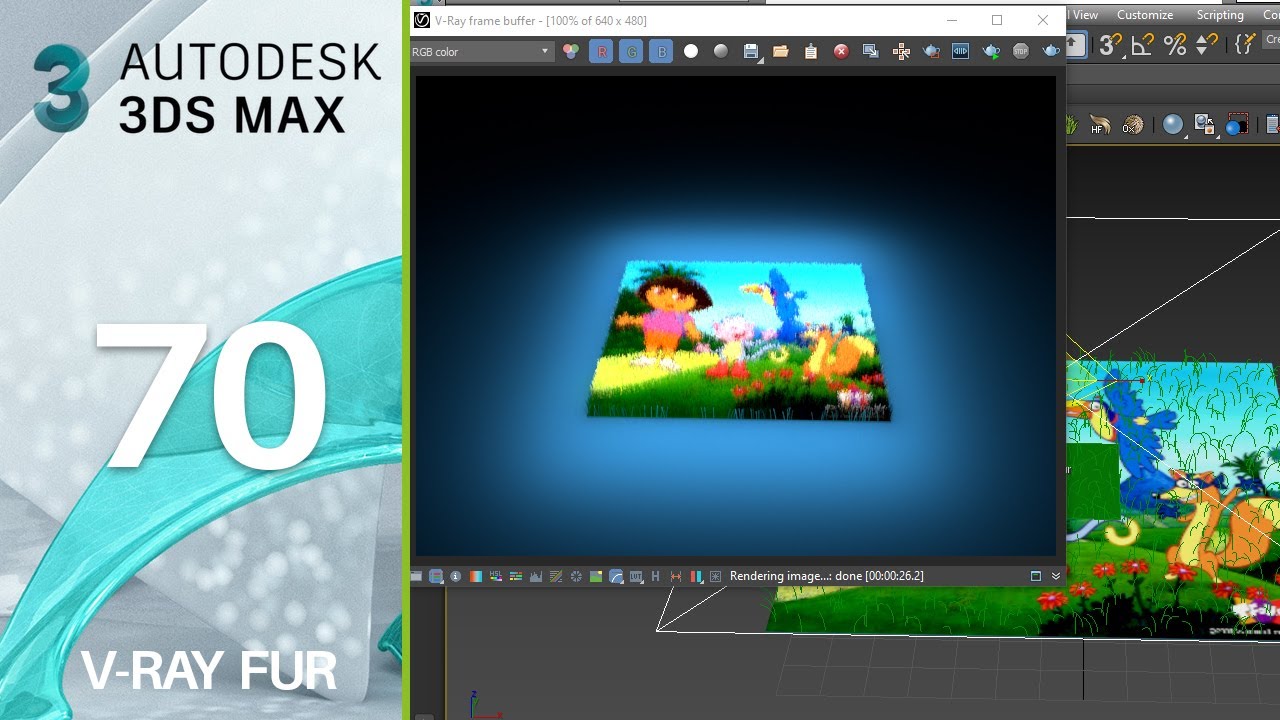Toggle display color space icon
The image size is (1280, 720).
tap(616, 576)
